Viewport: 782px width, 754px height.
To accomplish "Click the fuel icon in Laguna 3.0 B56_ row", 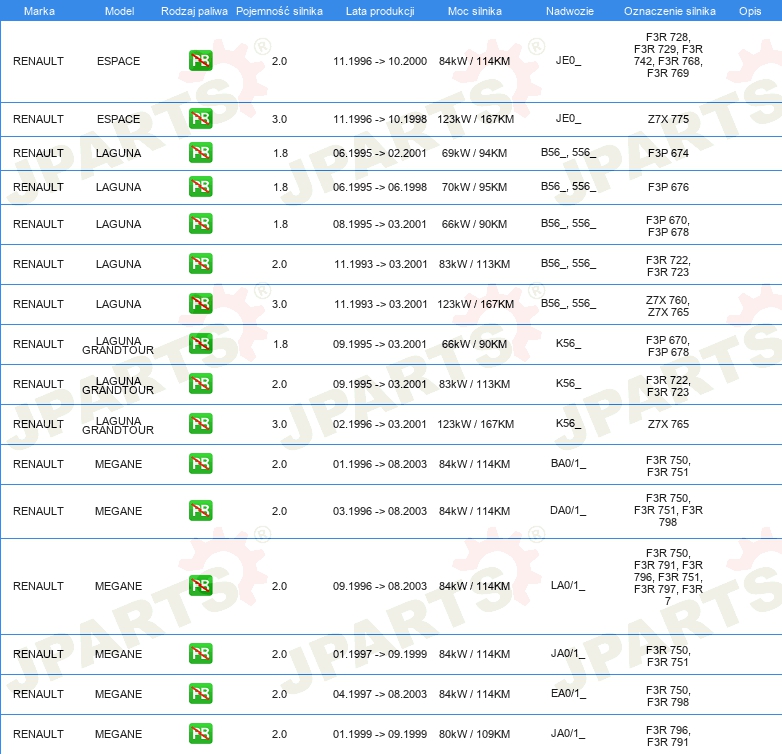I will [x=200, y=304].
